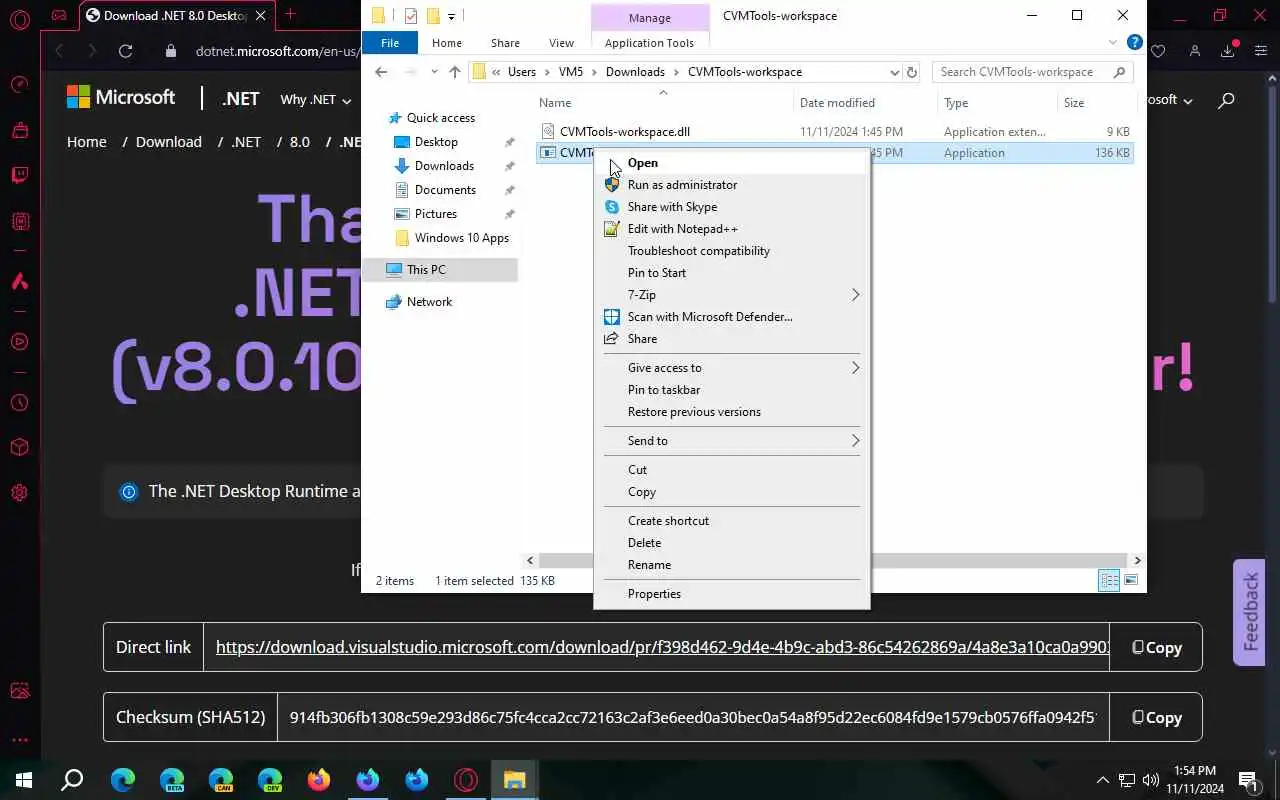The width and height of the screenshot is (1280, 800).
Task: Choose Share with Skype
Action: (x=732, y=207)
